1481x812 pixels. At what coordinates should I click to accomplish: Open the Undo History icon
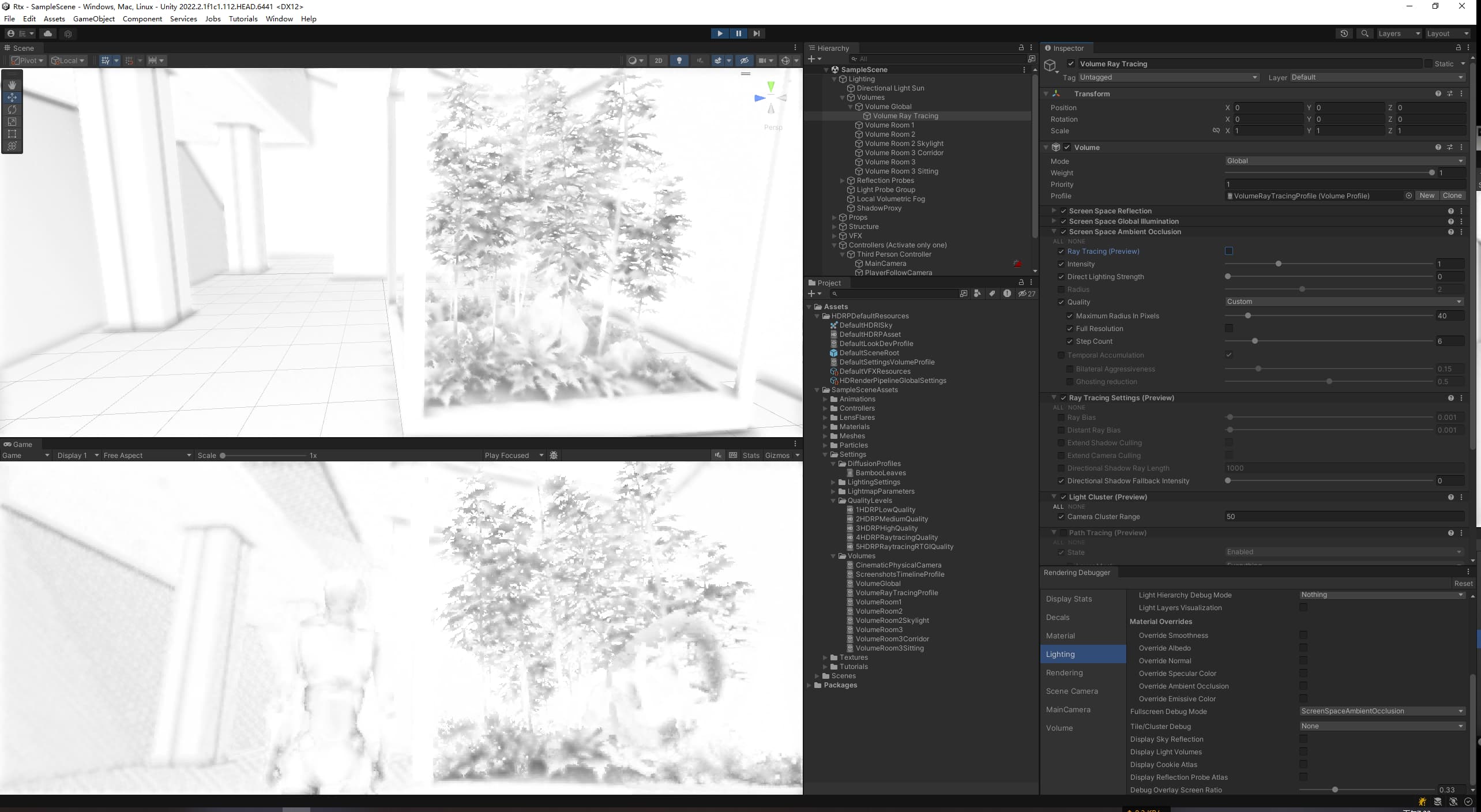coord(1344,33)
